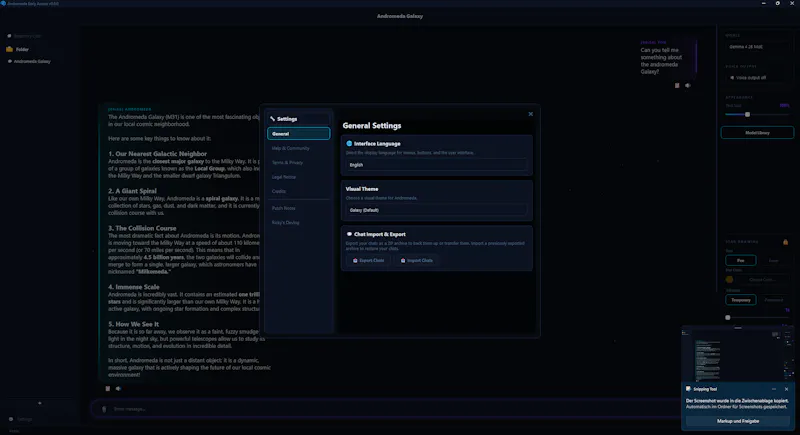The image size is (800, 435).
Task: Click the orange pen color swatch
Action: [x=729, y=279]
